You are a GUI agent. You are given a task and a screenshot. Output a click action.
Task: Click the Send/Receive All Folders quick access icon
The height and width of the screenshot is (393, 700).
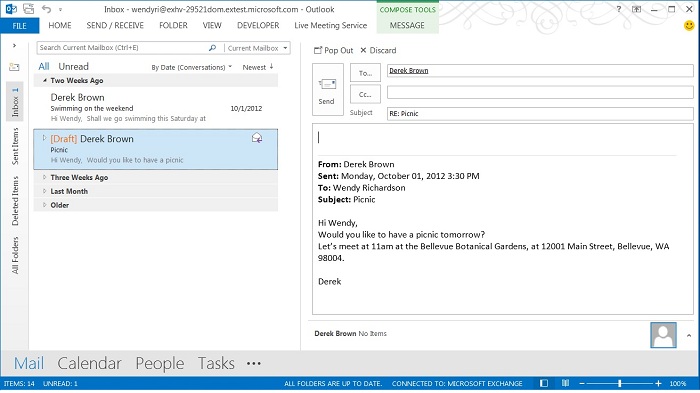pyautogui.click(x=29, y=9)
